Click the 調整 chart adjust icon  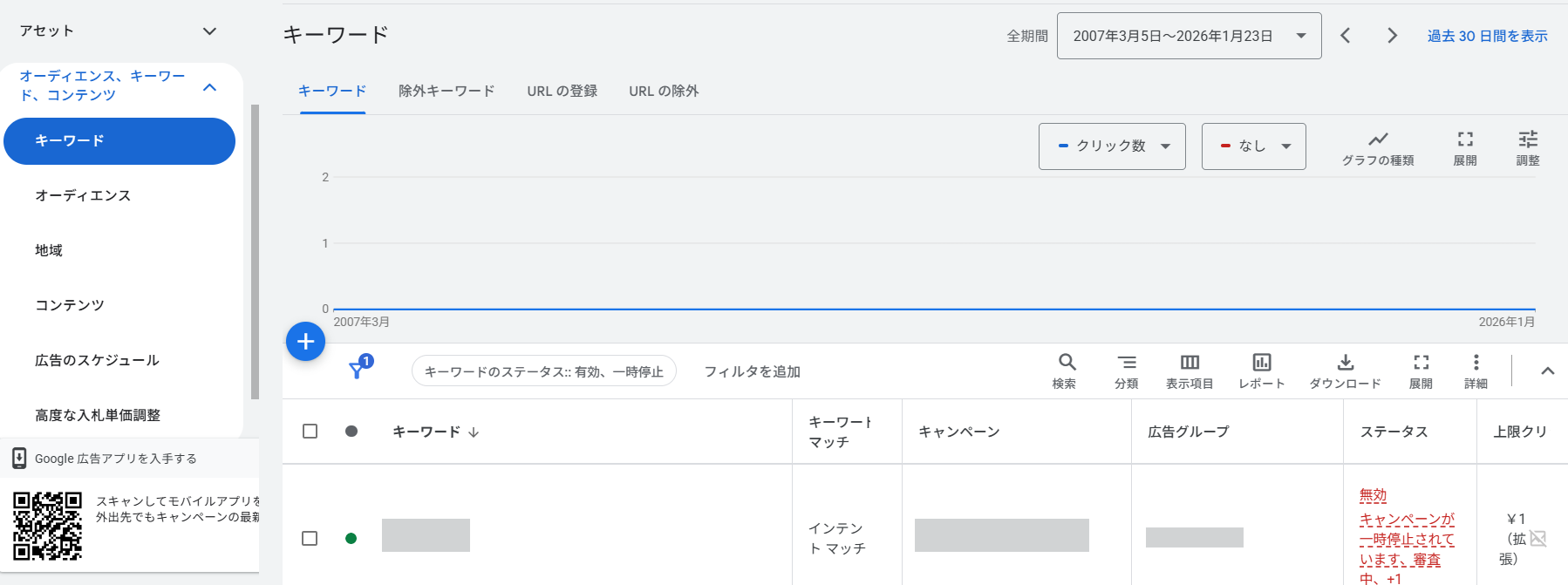[1527, 139]
